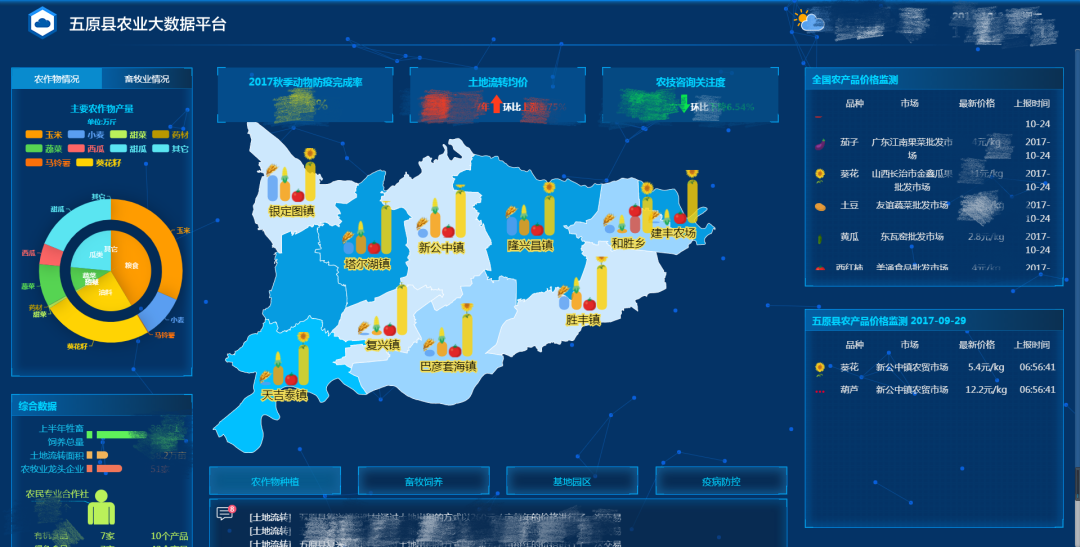Click the tomato icon at 银定图镇
This screenshot has height=547, width=1080.
click(x=298, y=196)
